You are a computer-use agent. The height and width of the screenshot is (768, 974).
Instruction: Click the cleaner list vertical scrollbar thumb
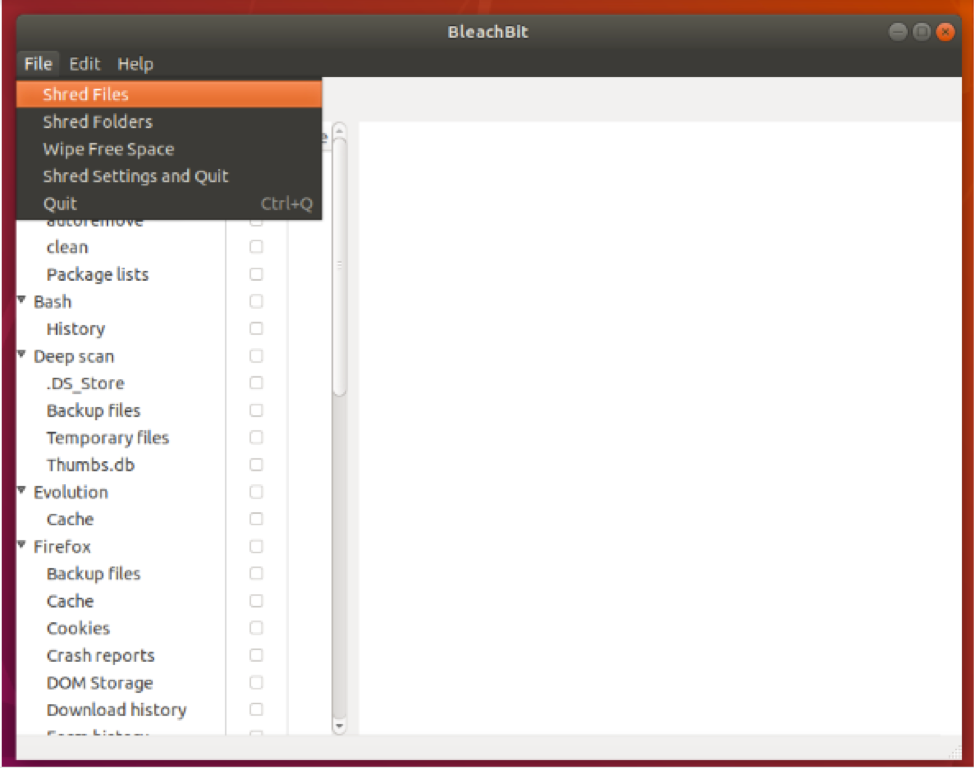(339, 266)
